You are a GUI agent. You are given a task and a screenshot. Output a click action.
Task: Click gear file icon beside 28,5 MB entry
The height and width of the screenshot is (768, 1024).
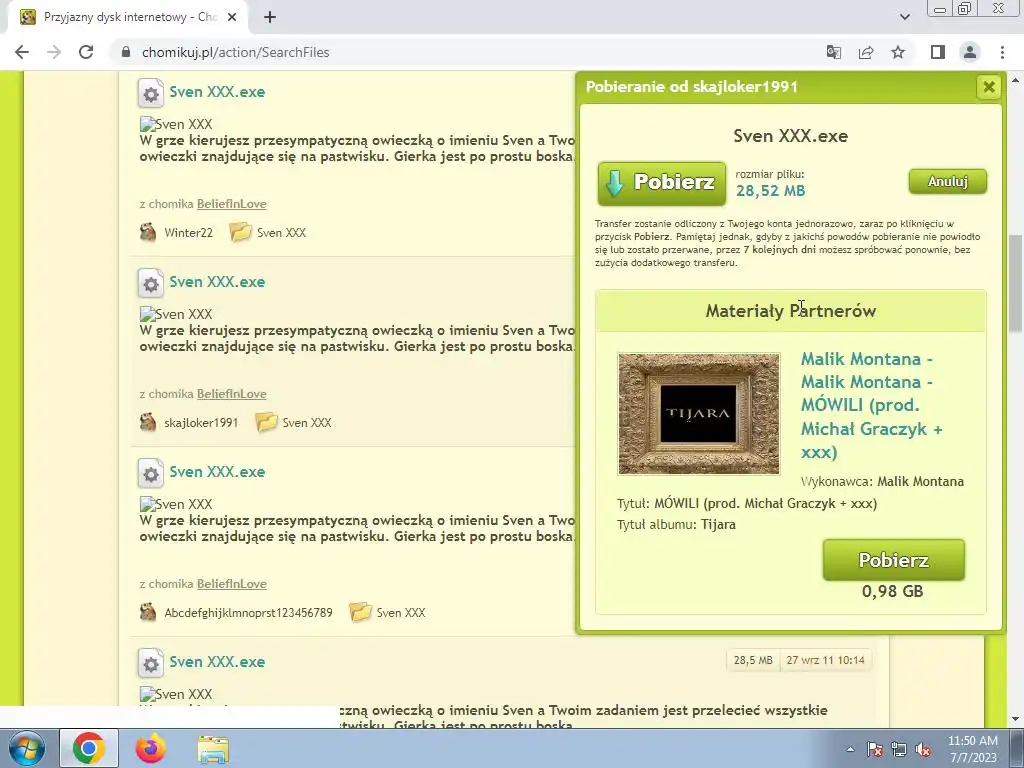point(150,664)
